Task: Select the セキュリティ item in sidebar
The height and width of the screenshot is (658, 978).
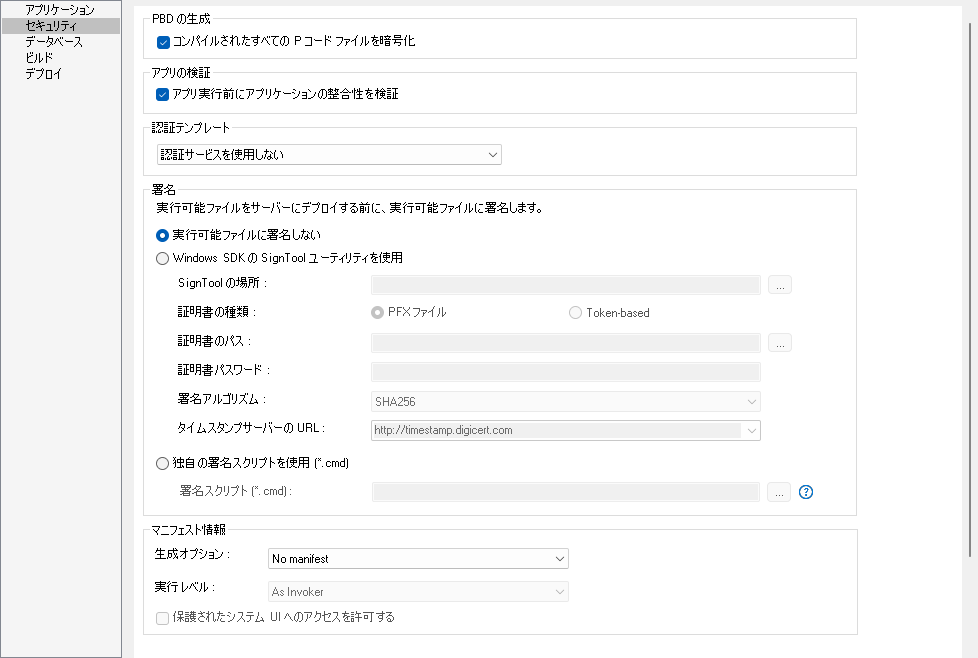Action: coord(51,26)
